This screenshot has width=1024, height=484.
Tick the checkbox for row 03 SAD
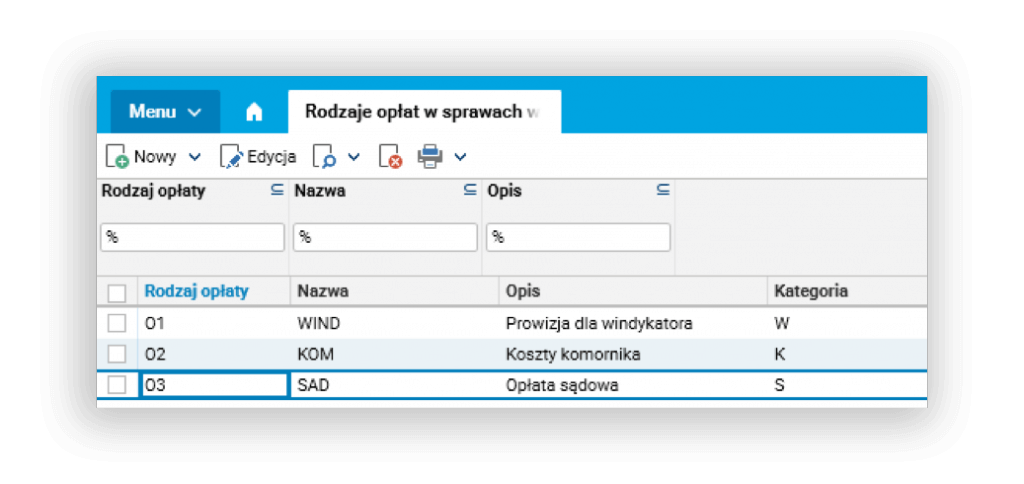point(117,385)
